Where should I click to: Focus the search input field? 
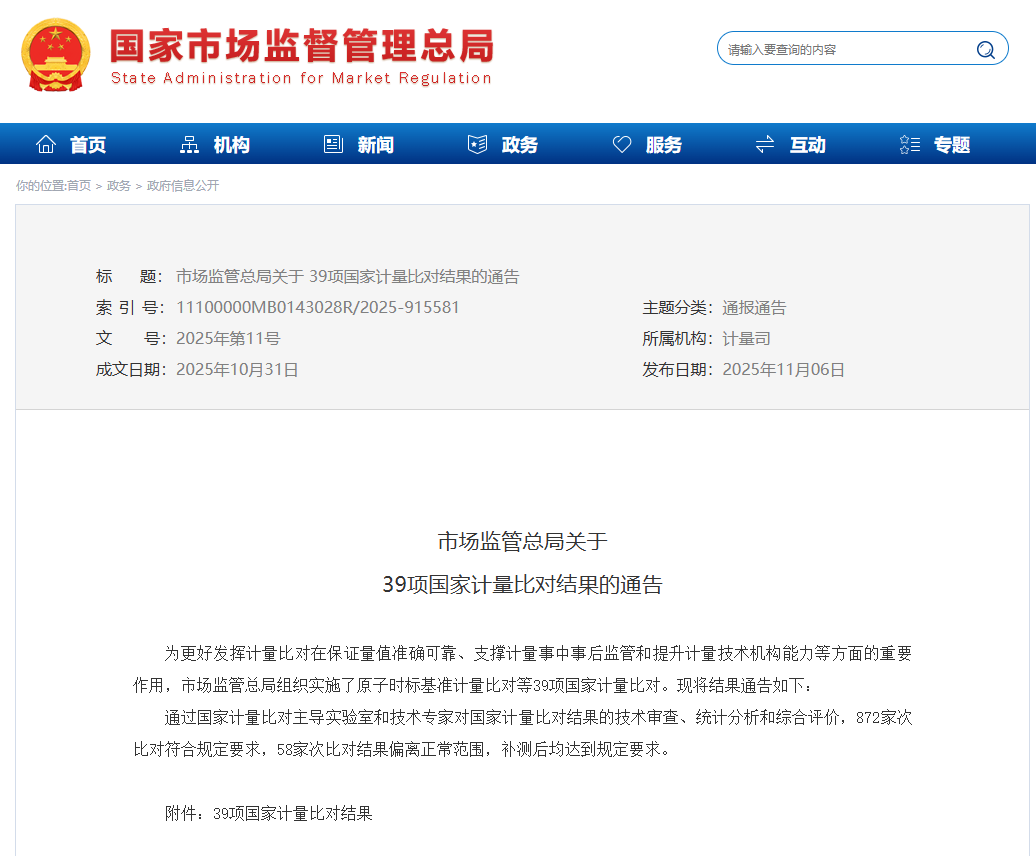coord(845,50)
